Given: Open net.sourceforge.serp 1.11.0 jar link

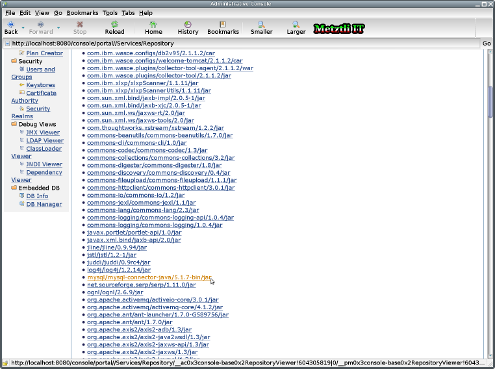Looking at the screenshot, I should coord(141,285).
